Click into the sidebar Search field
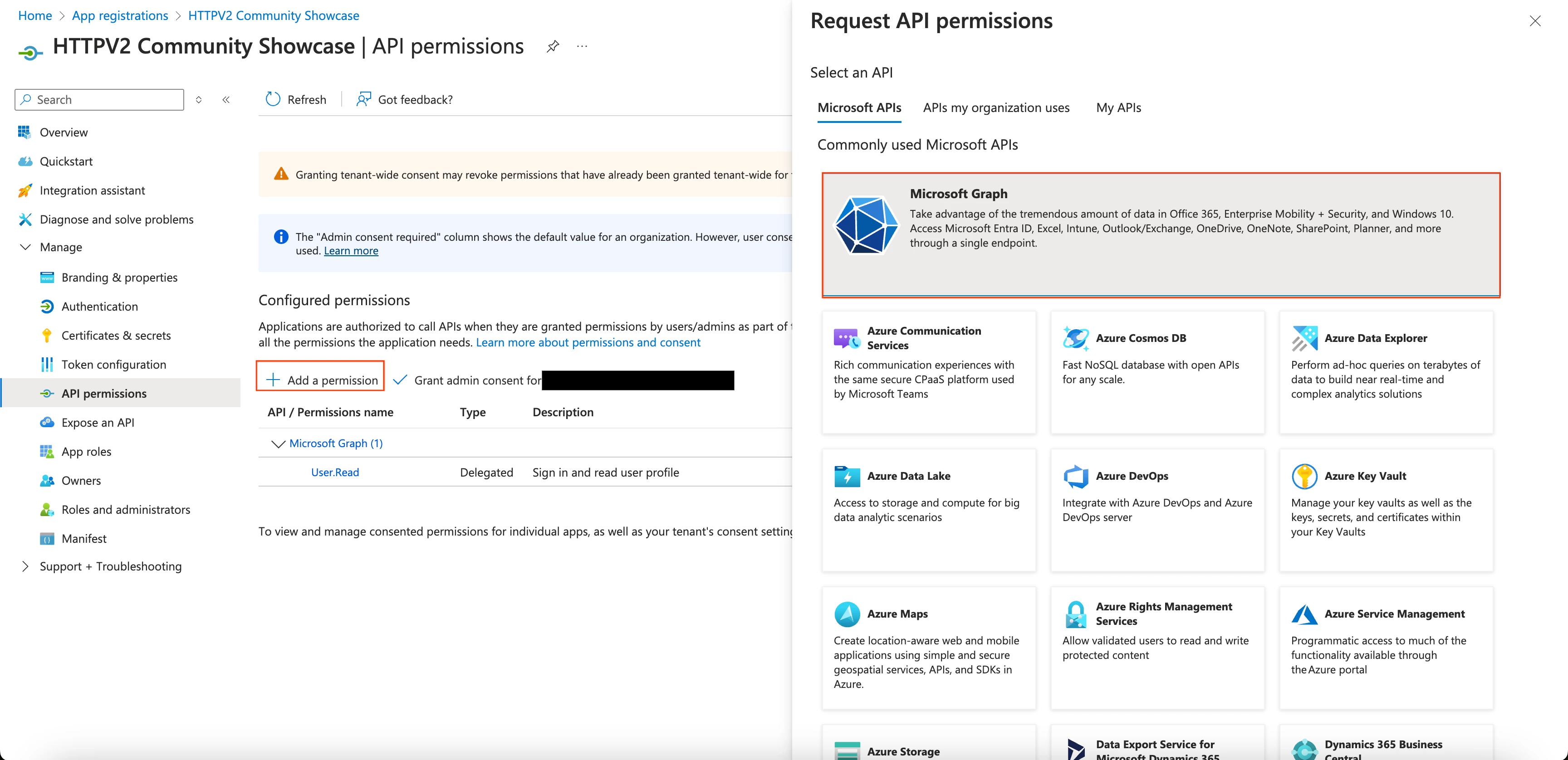1568x760 pixels. pyautogui.click(x=99, y=100)
